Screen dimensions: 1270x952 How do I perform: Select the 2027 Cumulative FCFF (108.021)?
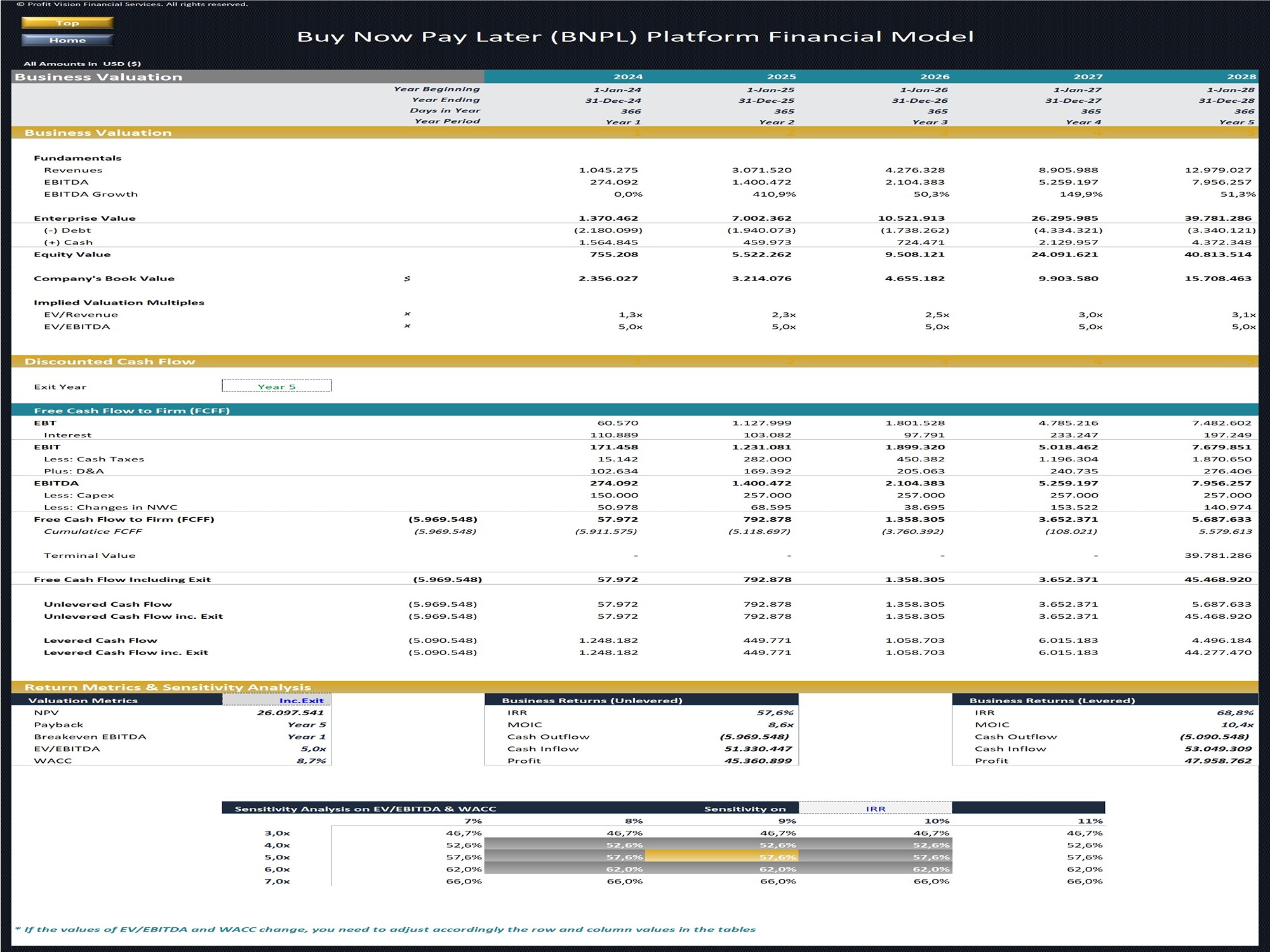(x=1071, y=531)
